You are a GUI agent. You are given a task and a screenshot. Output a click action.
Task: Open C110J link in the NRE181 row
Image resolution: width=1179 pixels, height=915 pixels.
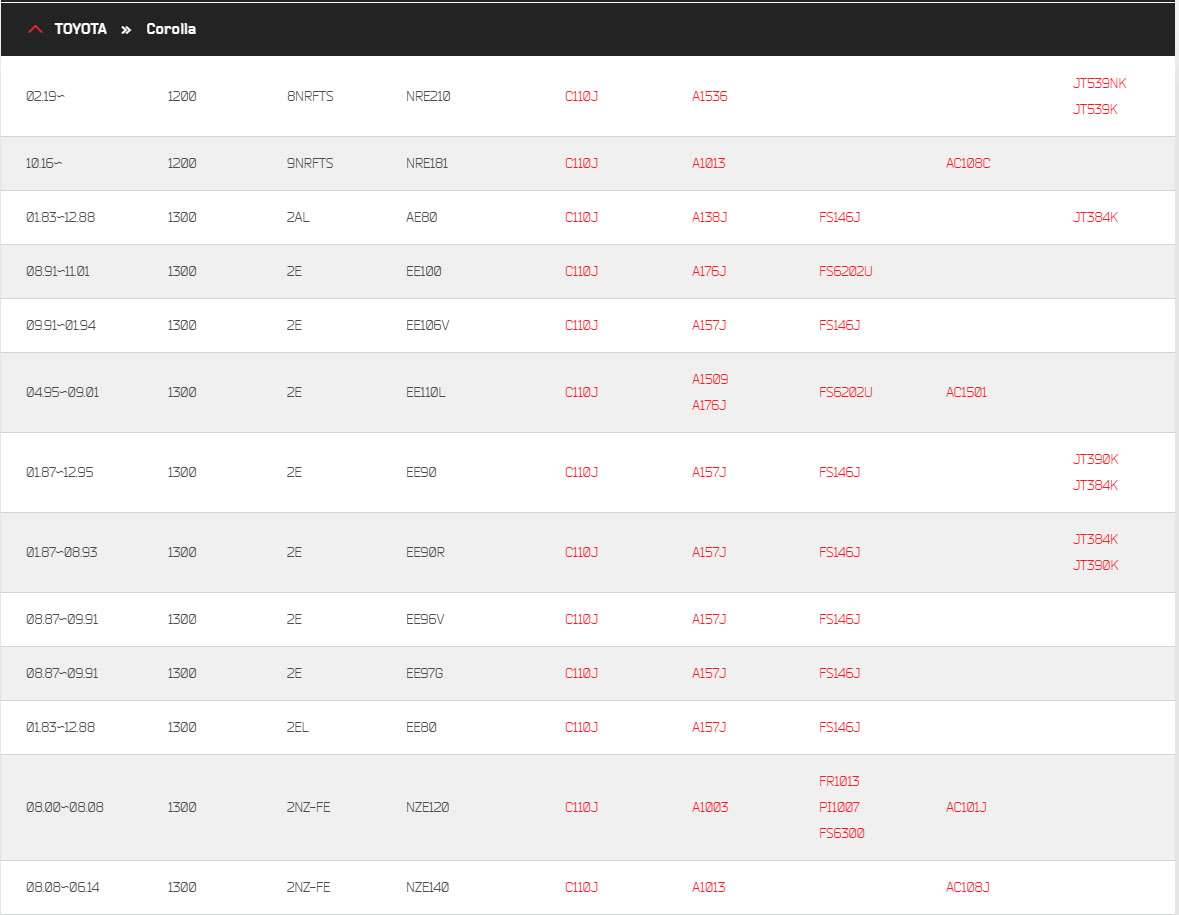(x=581, y=163)
